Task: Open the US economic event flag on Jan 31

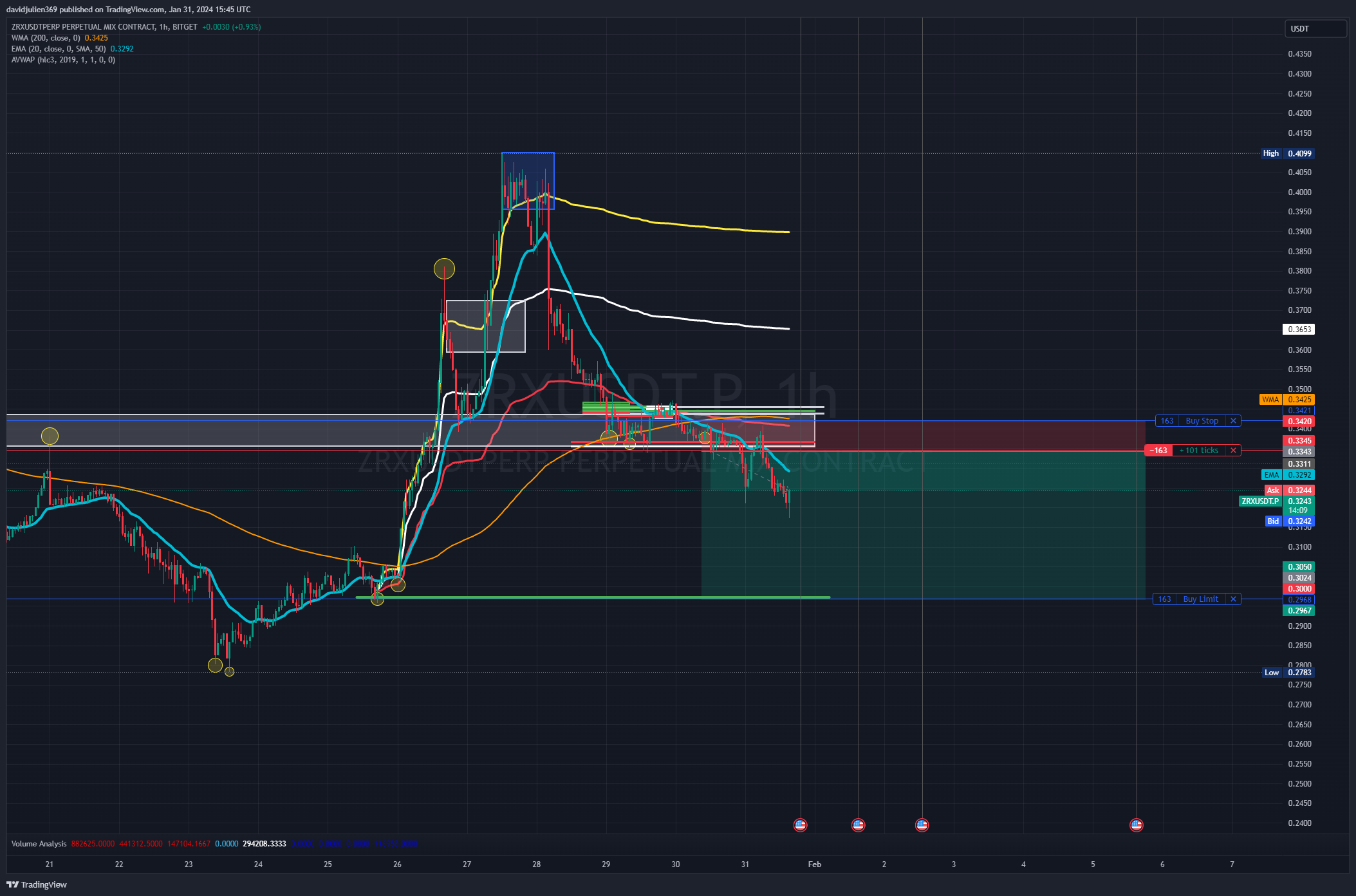Action: (800, 825)
